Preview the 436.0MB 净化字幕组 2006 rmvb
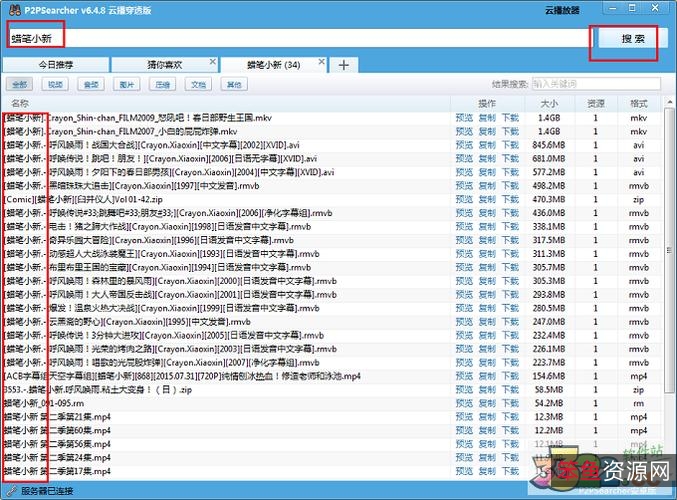 click(464, 213)
